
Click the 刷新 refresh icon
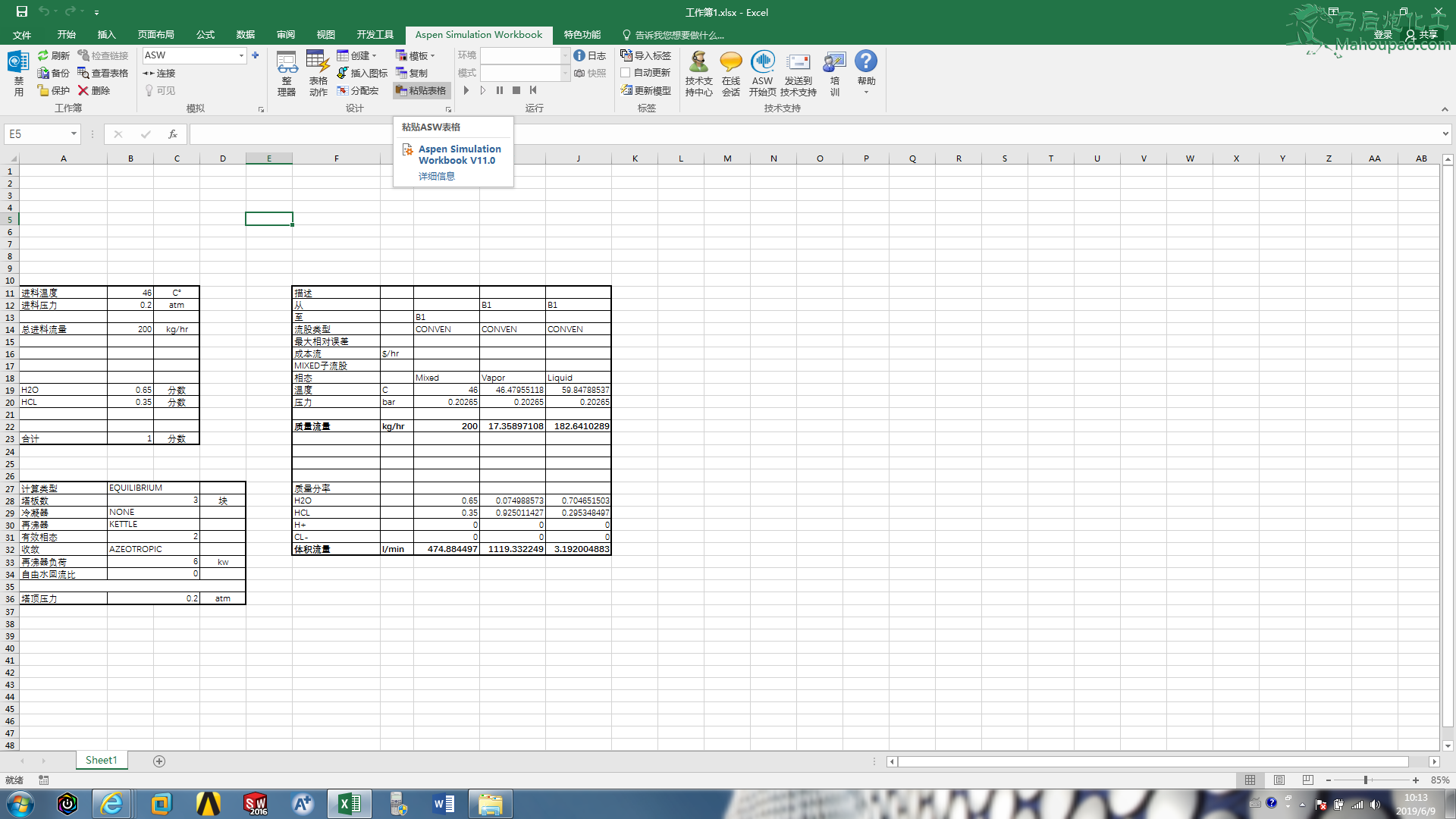(x=44, y=55)
